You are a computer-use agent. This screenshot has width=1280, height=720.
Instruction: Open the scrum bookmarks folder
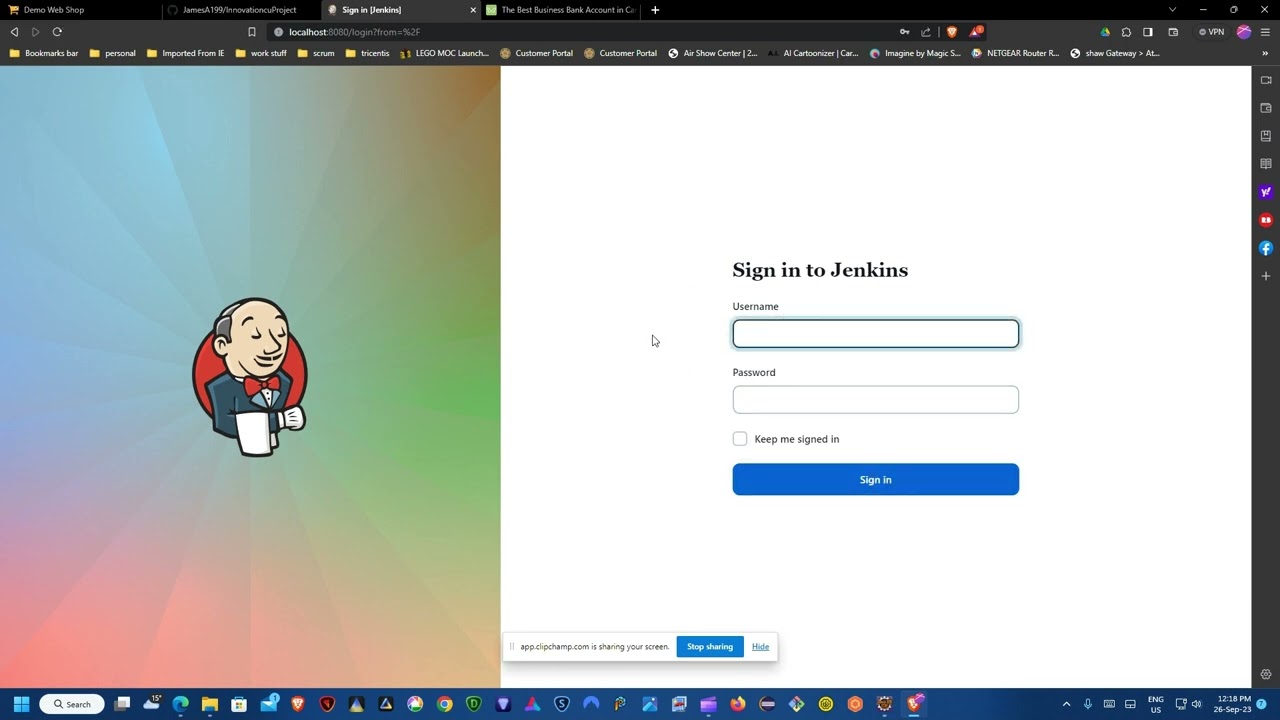(316, 53)
